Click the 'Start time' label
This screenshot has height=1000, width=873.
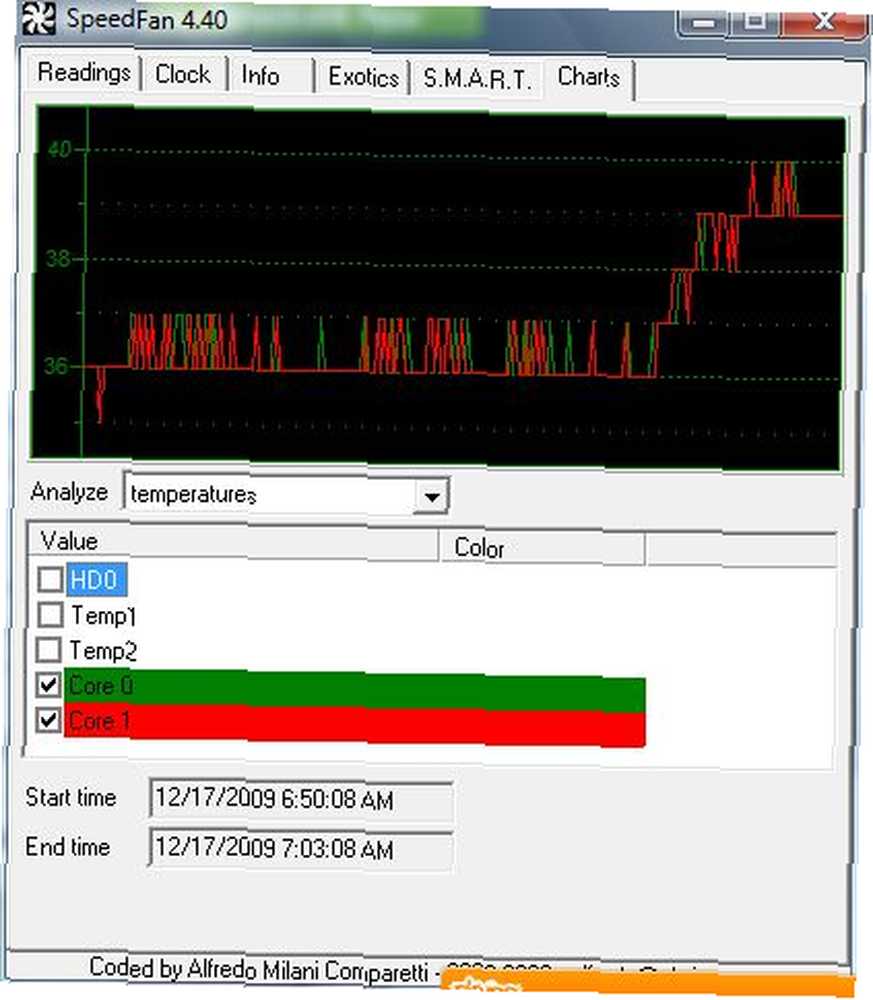click(71, 797)
